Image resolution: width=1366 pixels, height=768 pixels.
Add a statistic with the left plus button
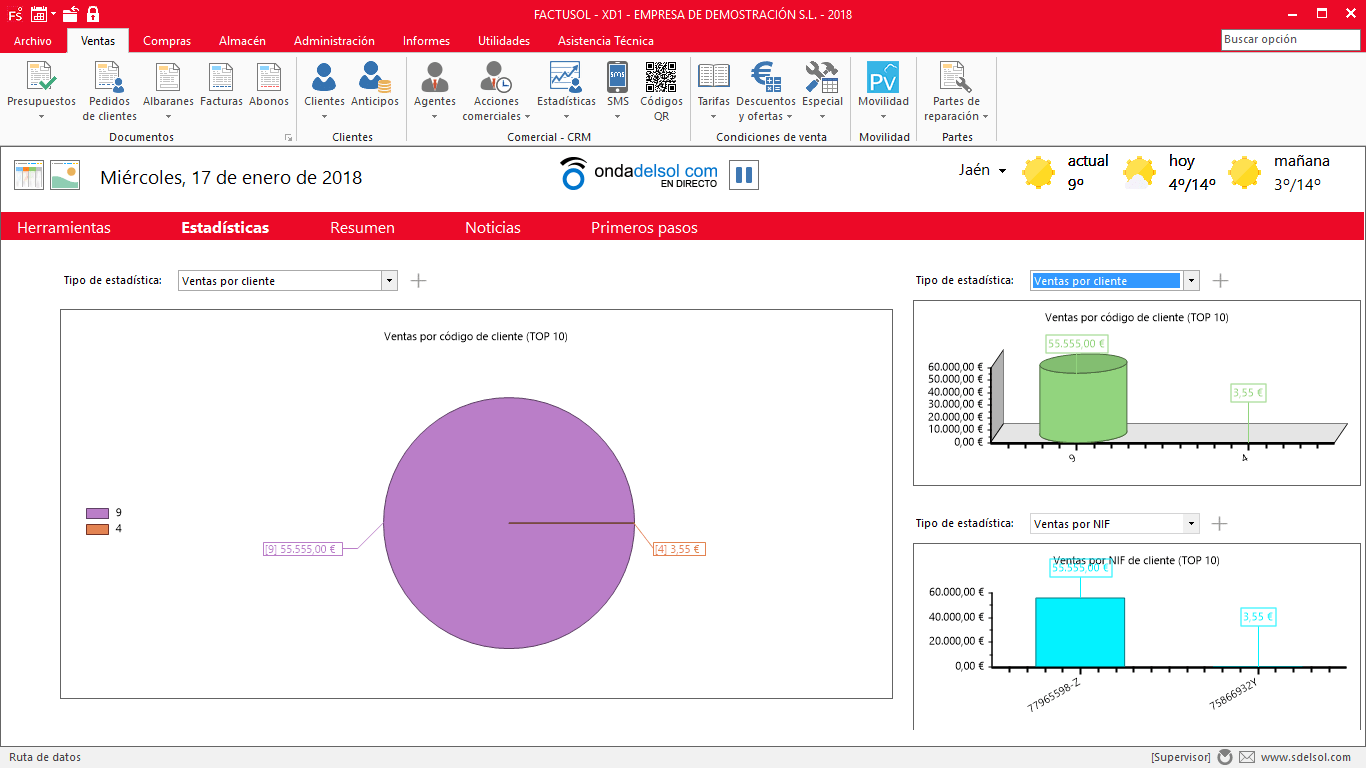[419, 281]
